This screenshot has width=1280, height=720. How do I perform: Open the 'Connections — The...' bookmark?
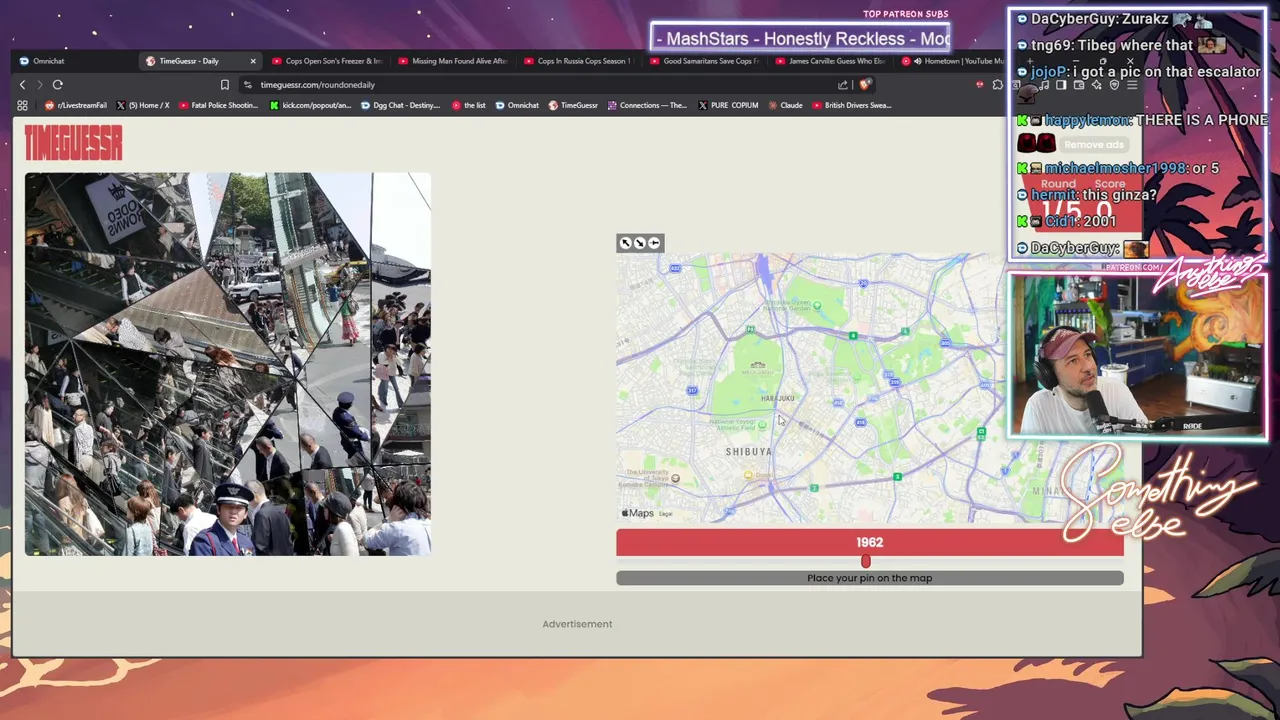click(648, 105)
